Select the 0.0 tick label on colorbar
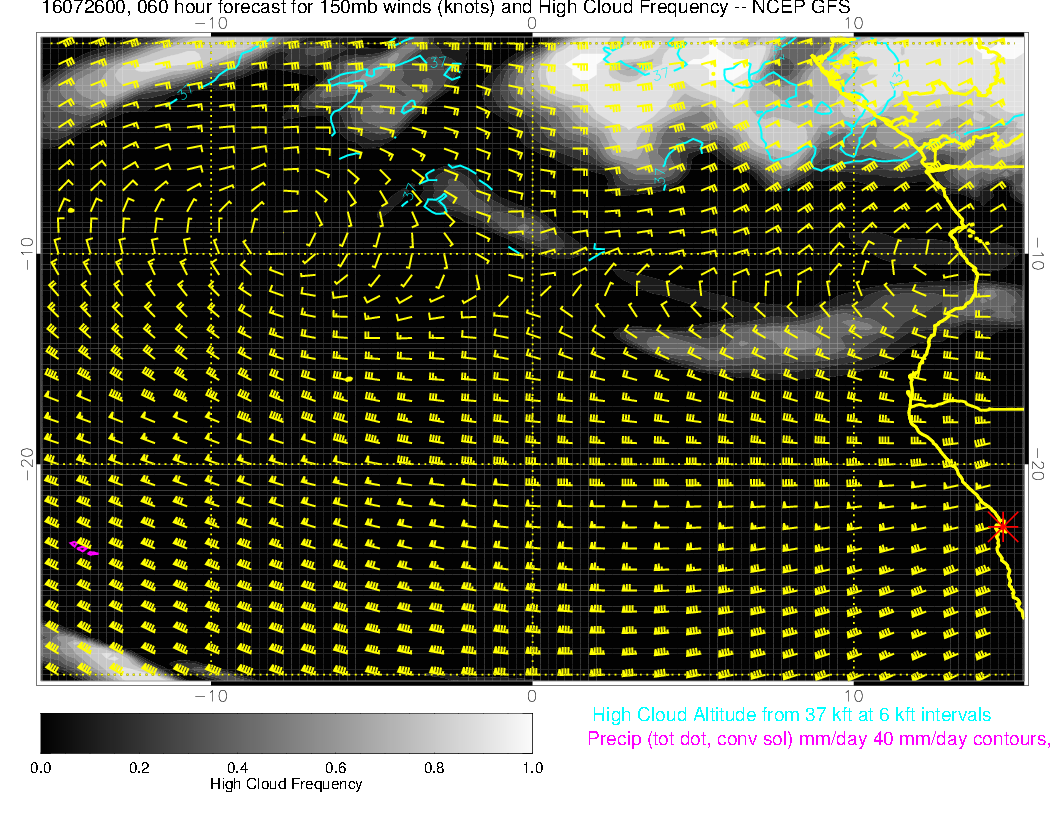The height and width of the screenshot is (816, 1056). point(41,768)
